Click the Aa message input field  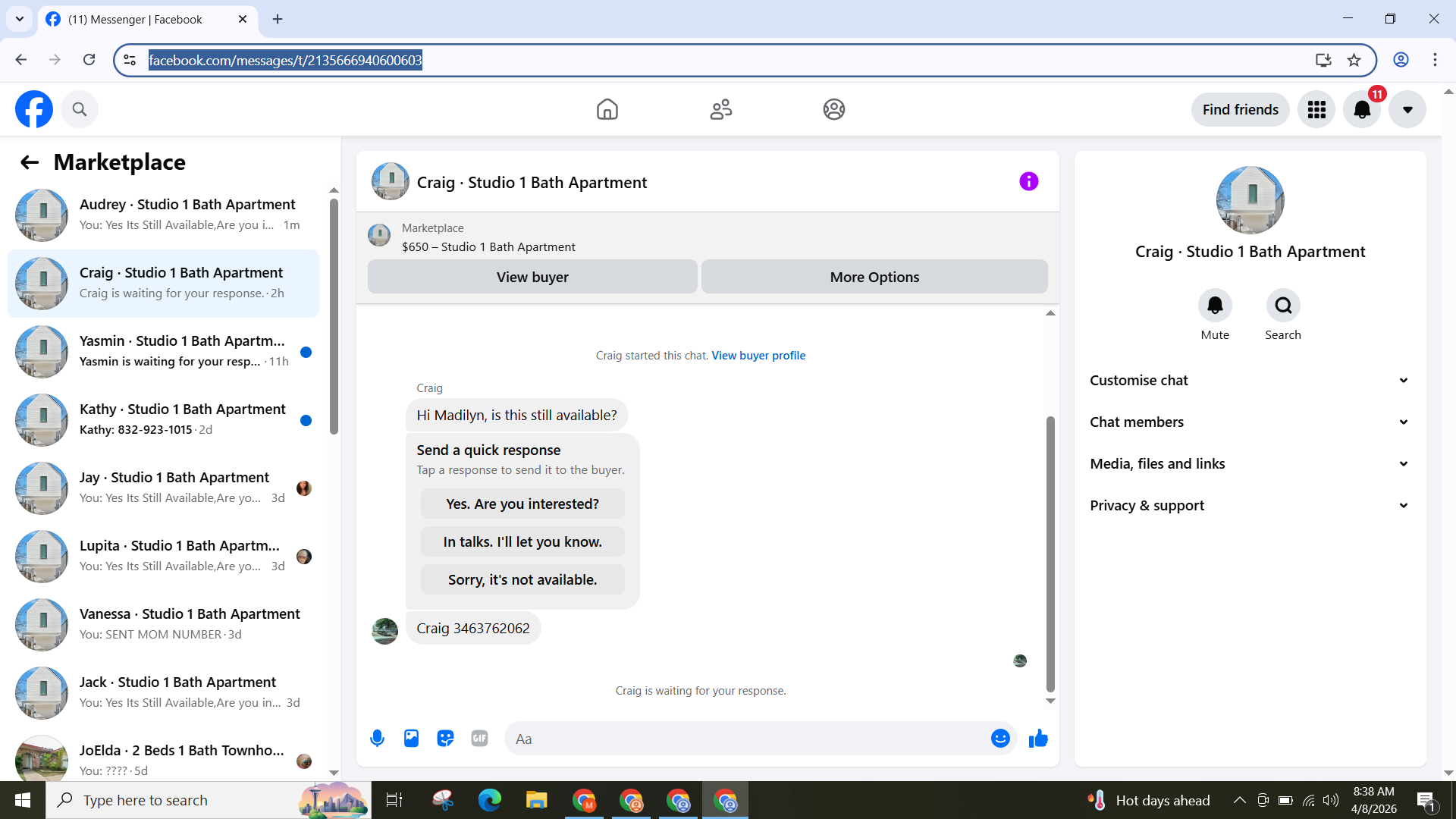point(747,739)
